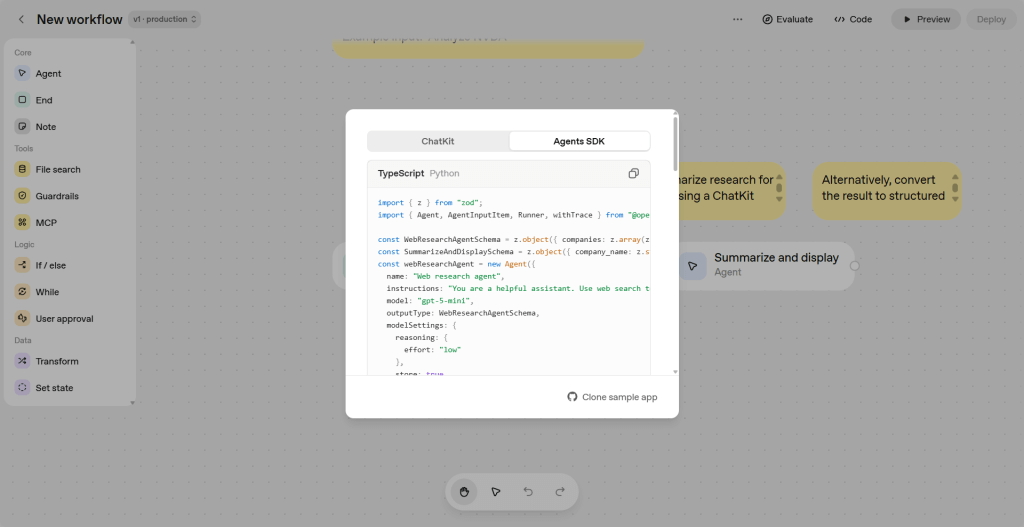
Task: Click the undo arrow in bottom toolbar
Action: (x=528, y=491)
